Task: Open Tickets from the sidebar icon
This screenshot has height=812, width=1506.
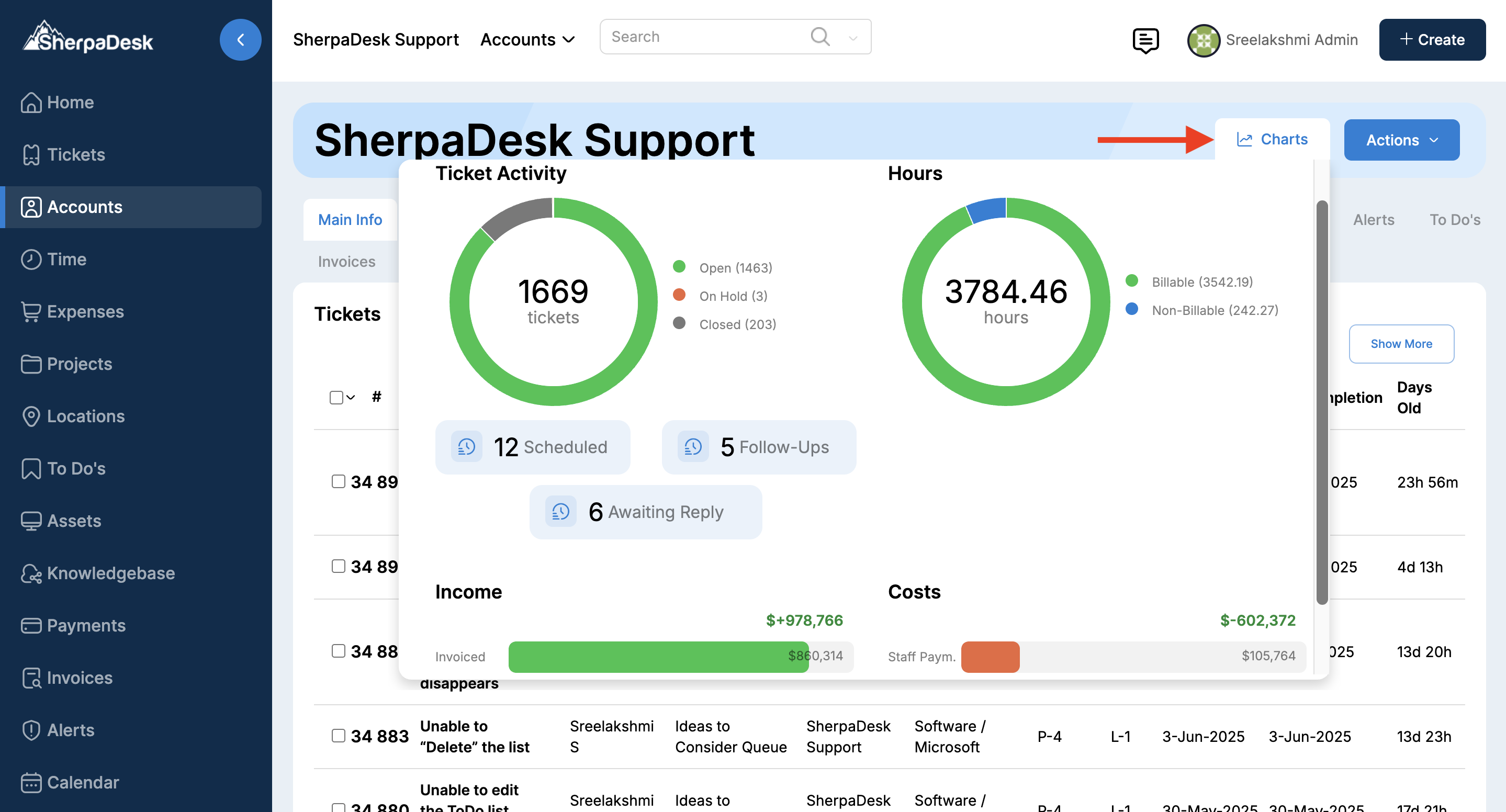Action: (31, 155)
